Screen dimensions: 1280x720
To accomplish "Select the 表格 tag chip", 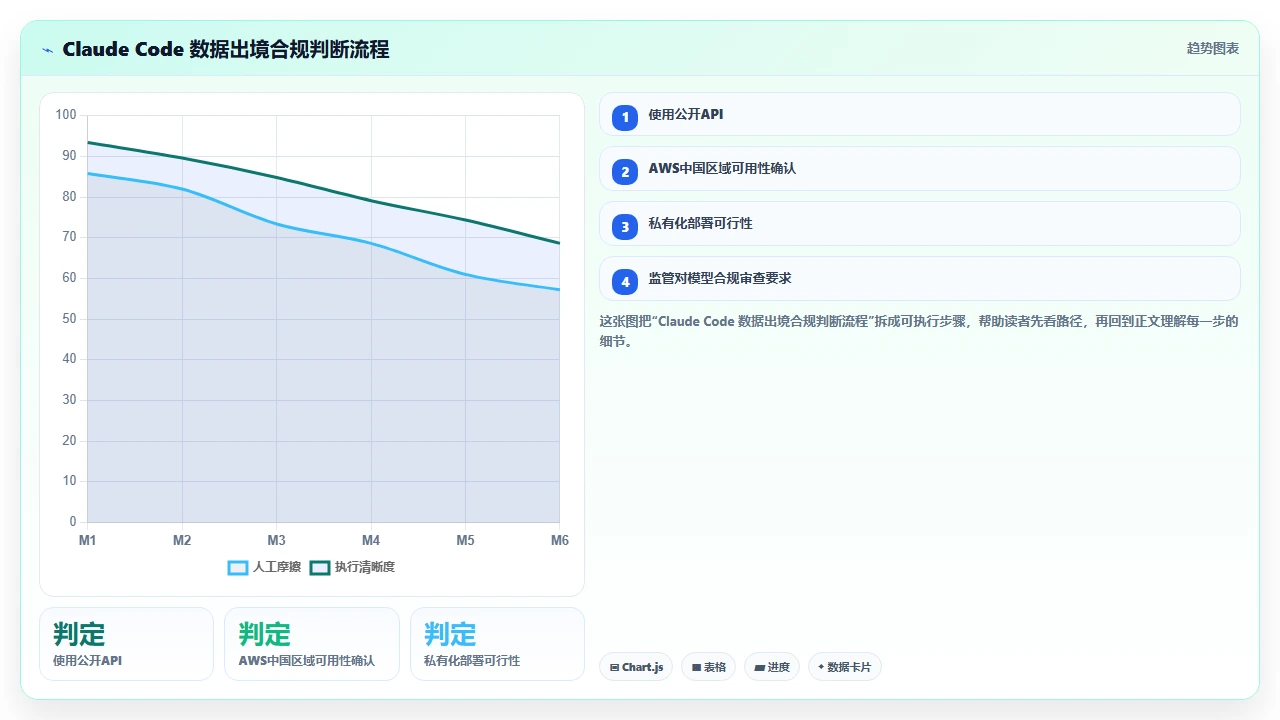I will [x=708, y=667].
